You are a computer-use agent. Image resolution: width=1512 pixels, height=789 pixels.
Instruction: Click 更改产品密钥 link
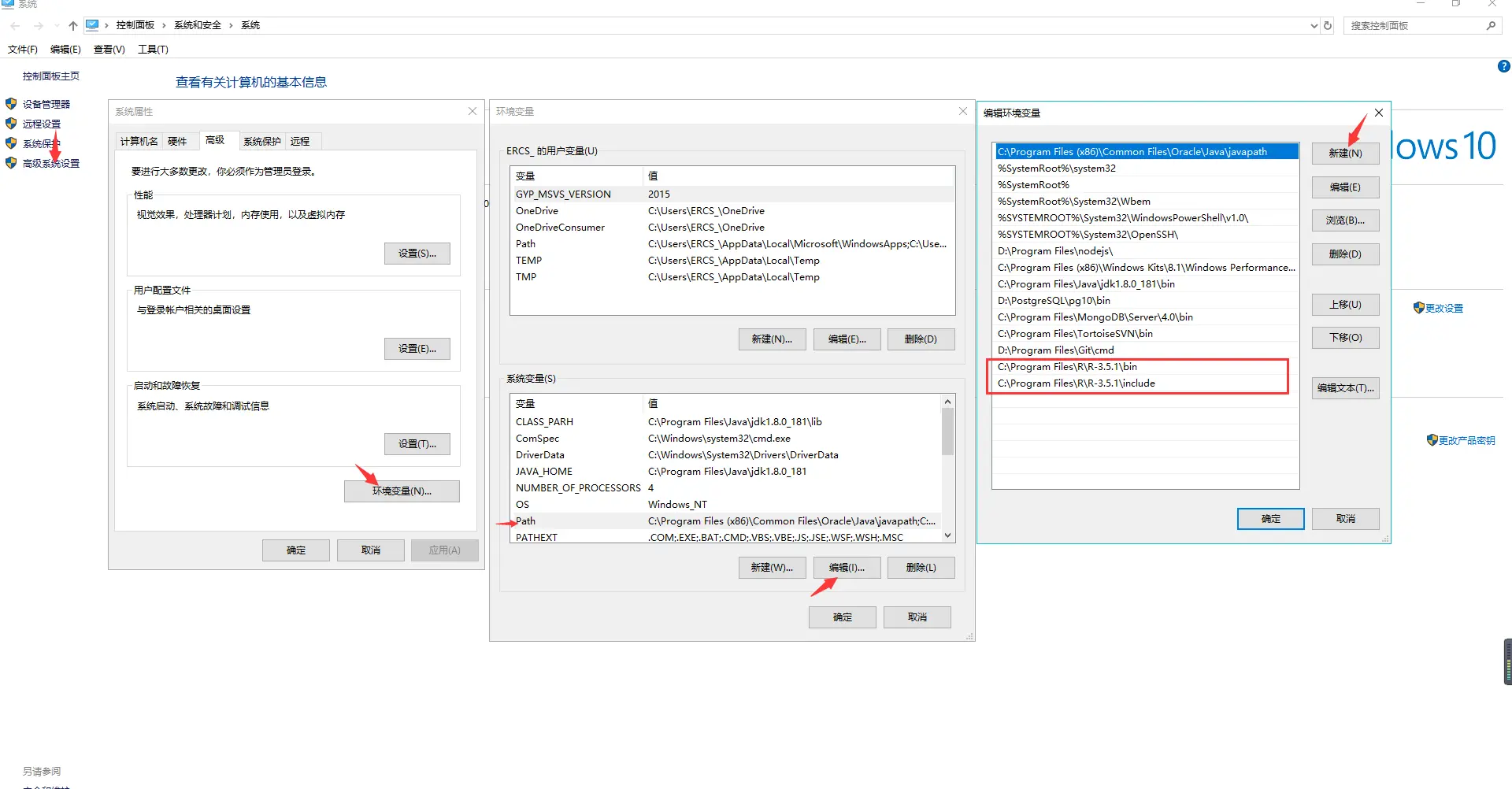point(1466,440)
